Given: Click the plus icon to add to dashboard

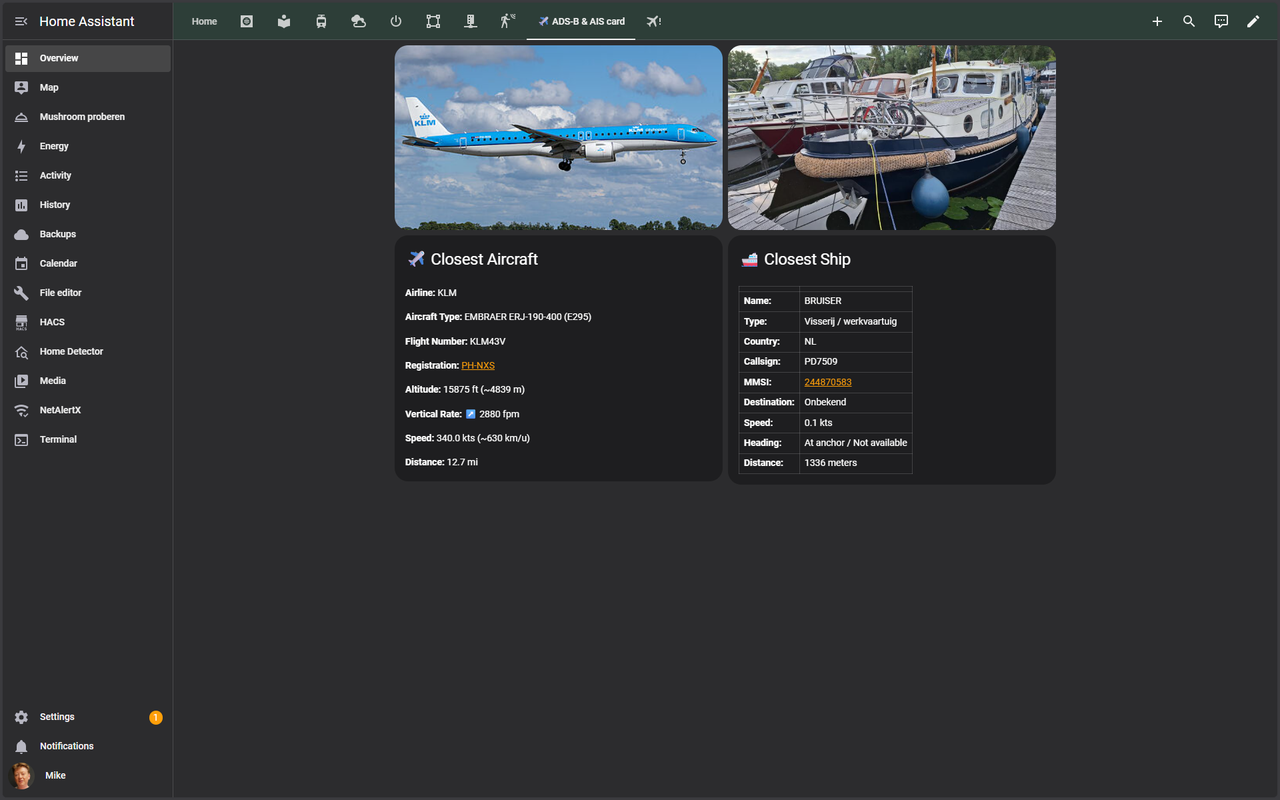Looking at the screenshot, I should pyautogui.click(x=1157, y=21).
